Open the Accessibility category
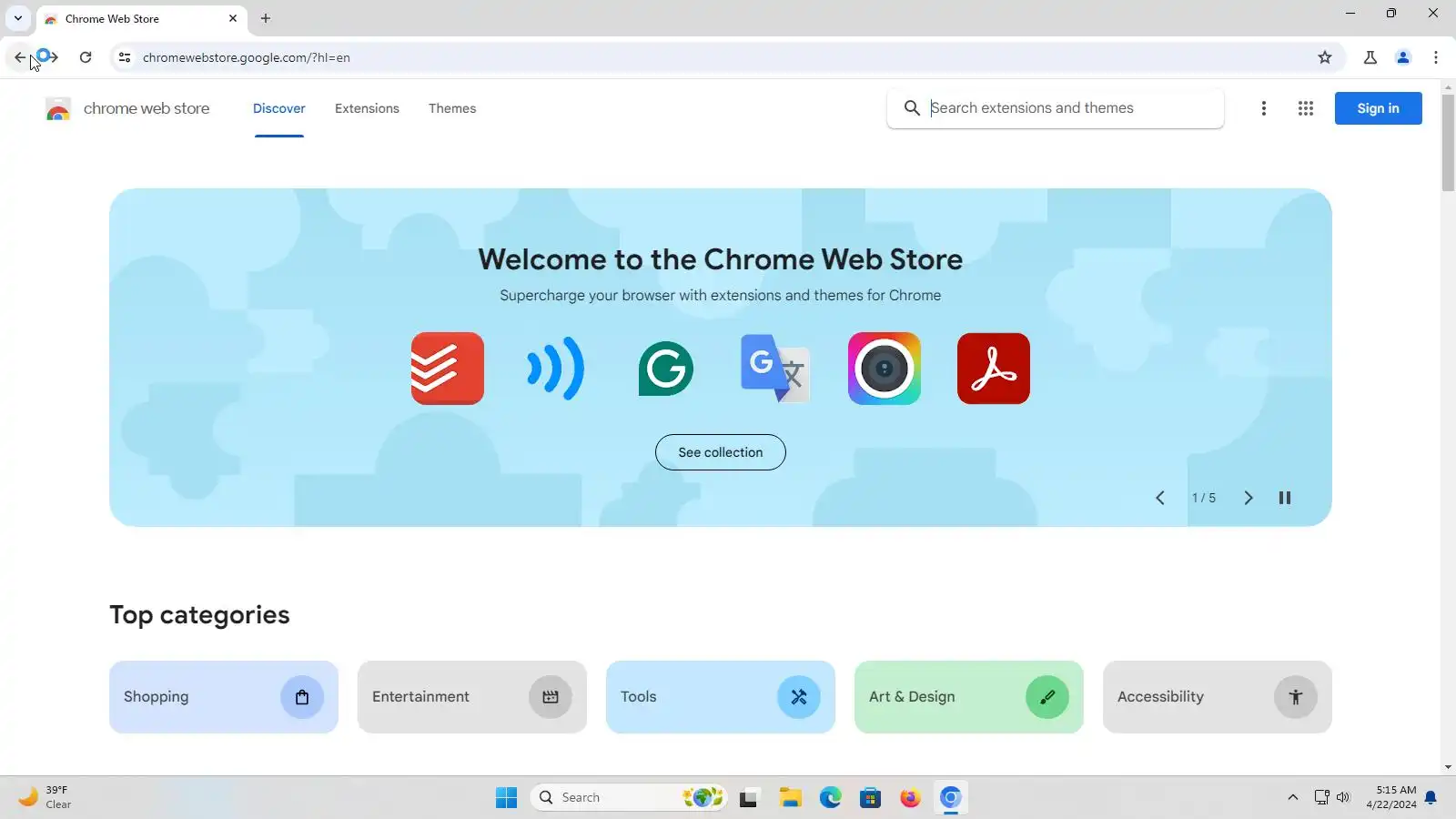The width and height of the screenshot is (1456, 819). point(1218,697)
